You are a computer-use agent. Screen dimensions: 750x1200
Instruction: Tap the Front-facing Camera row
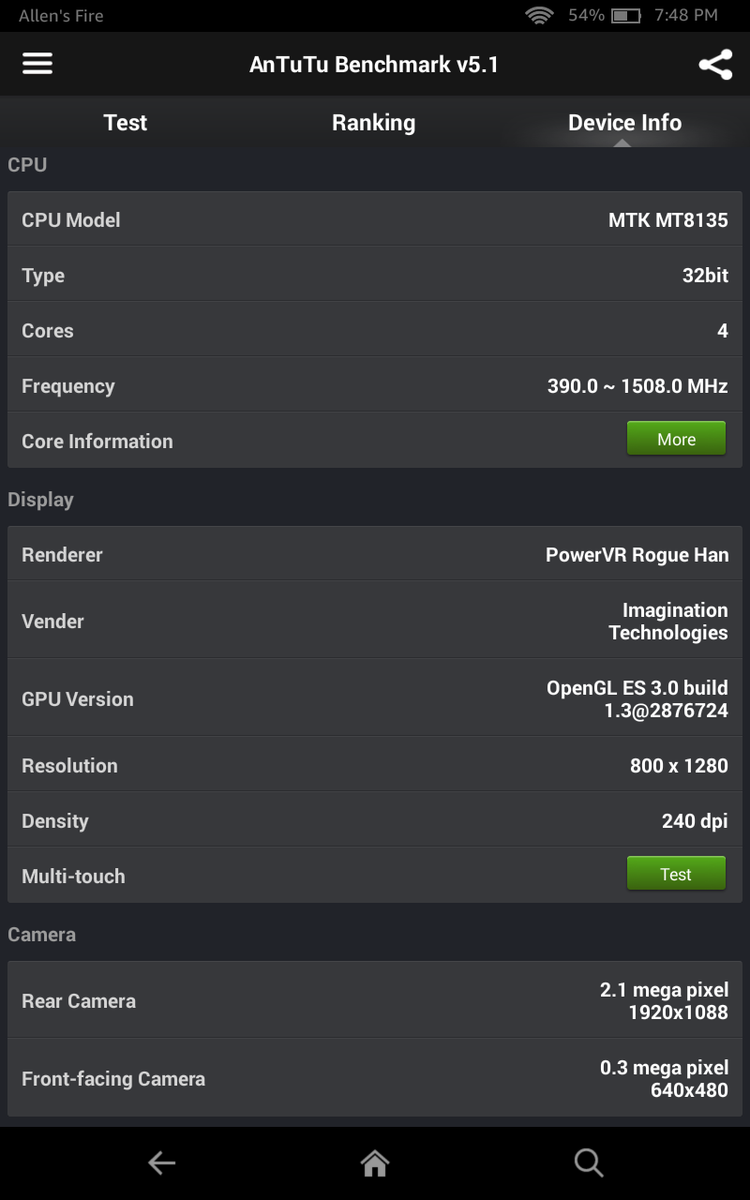[374, 1079]
